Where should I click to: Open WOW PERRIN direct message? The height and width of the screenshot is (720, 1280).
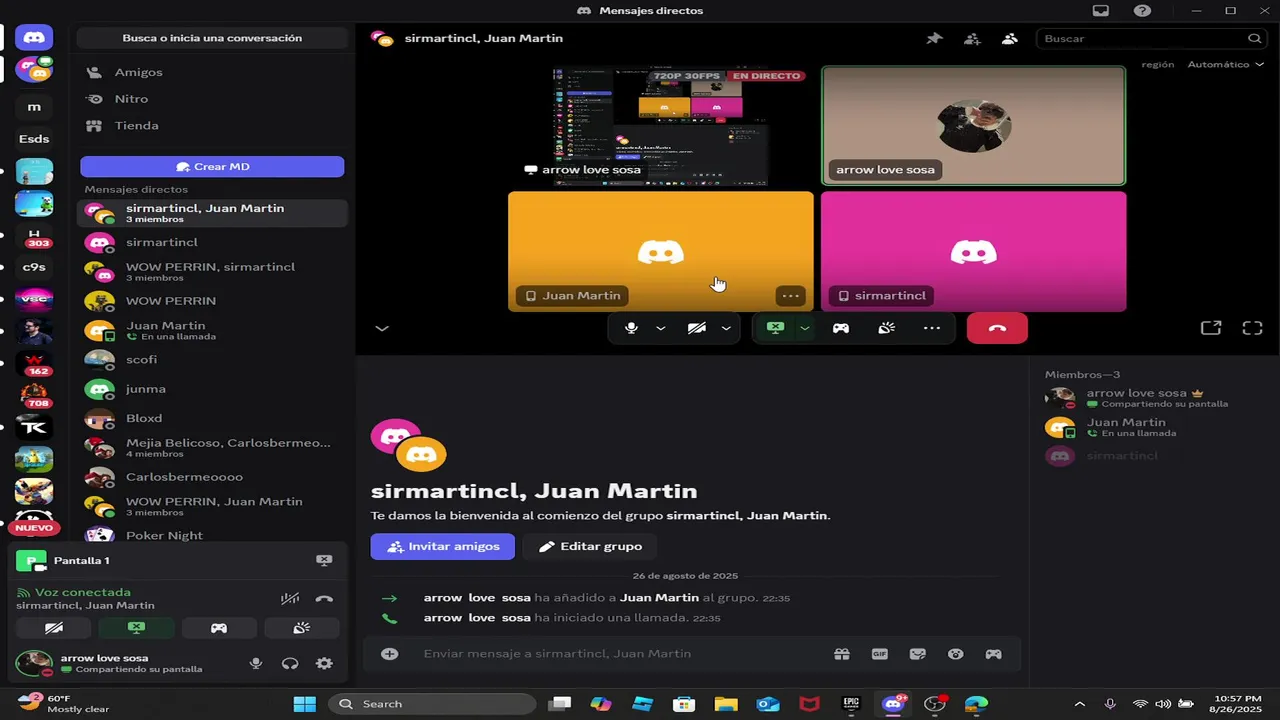click(x=212, y=301)
